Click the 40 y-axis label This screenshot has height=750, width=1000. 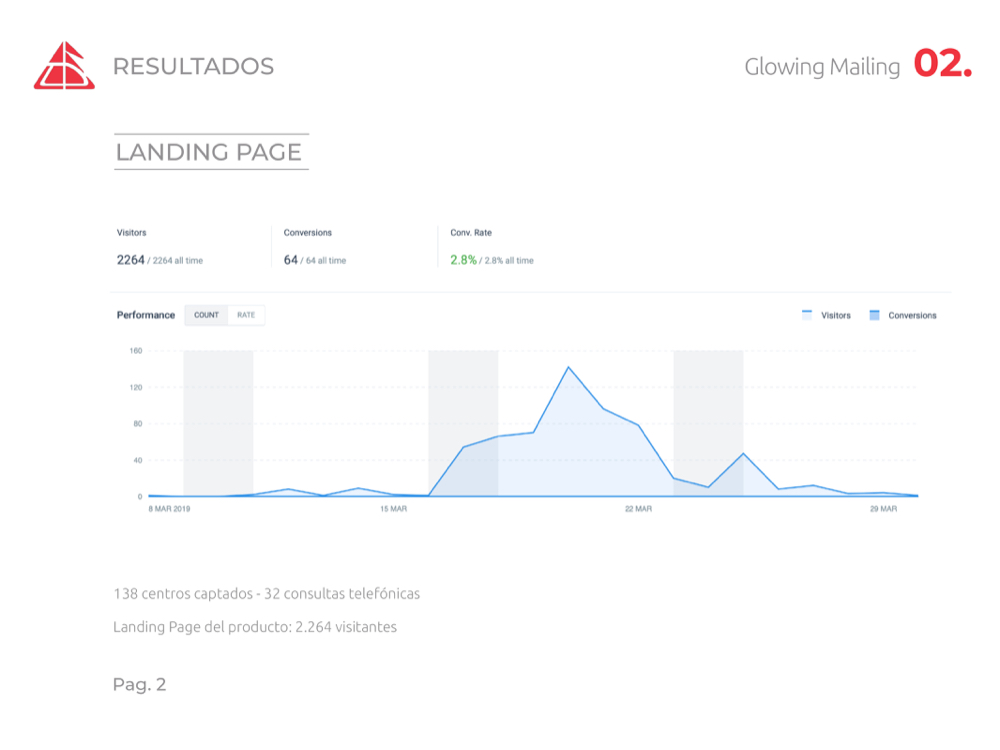pos(138,460)
